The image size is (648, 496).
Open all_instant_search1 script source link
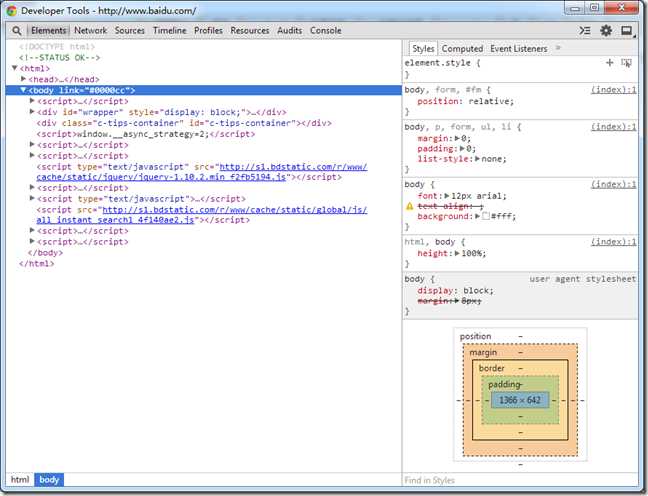coord(202,215)
